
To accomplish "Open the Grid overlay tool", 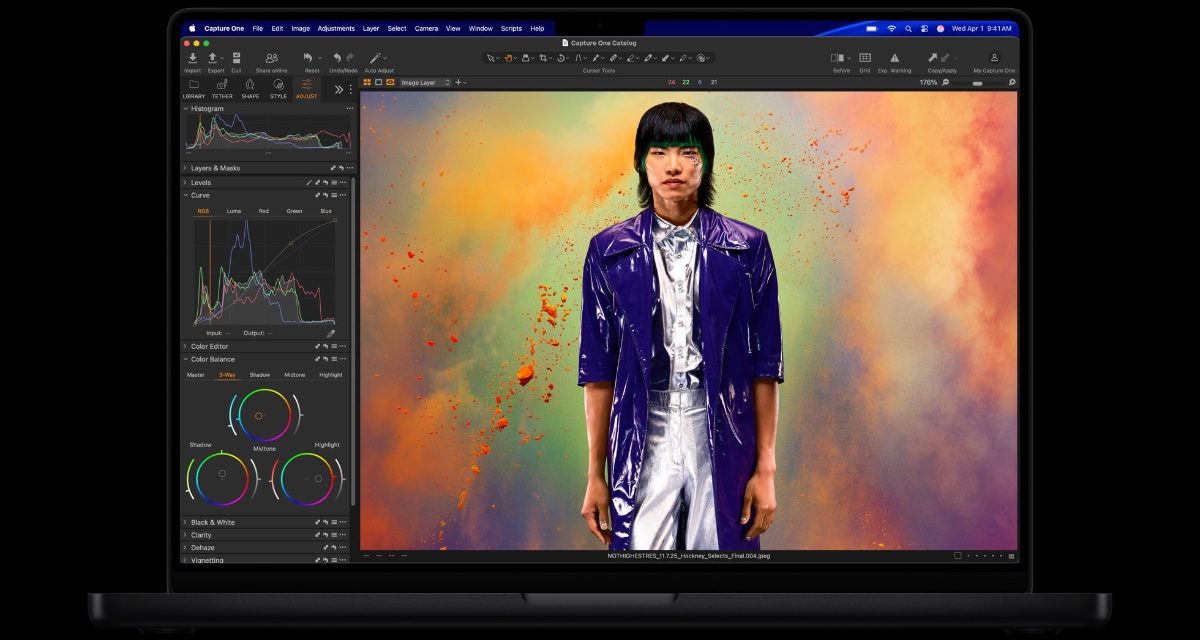I will [865, 57].
